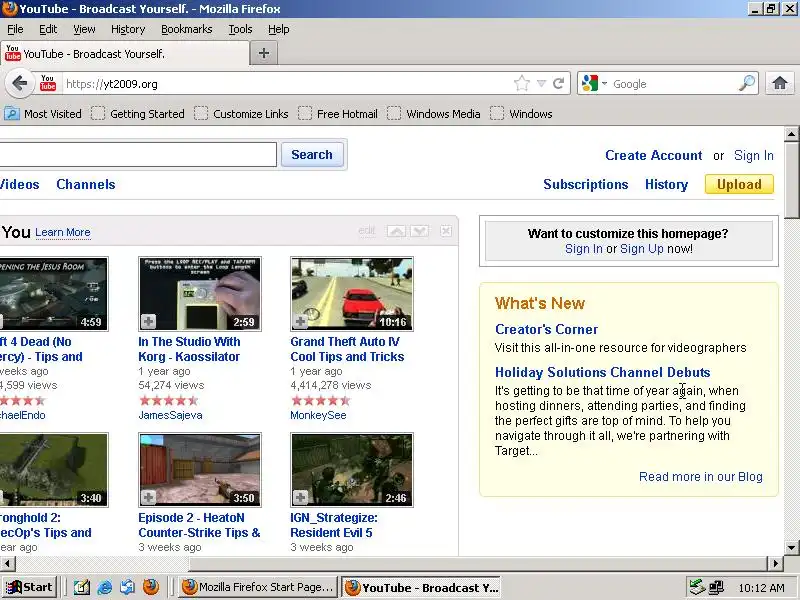The width and height of the screenshot is (800, 600).
Task: Click the URL address bar
Action: [x=286, y=83]
